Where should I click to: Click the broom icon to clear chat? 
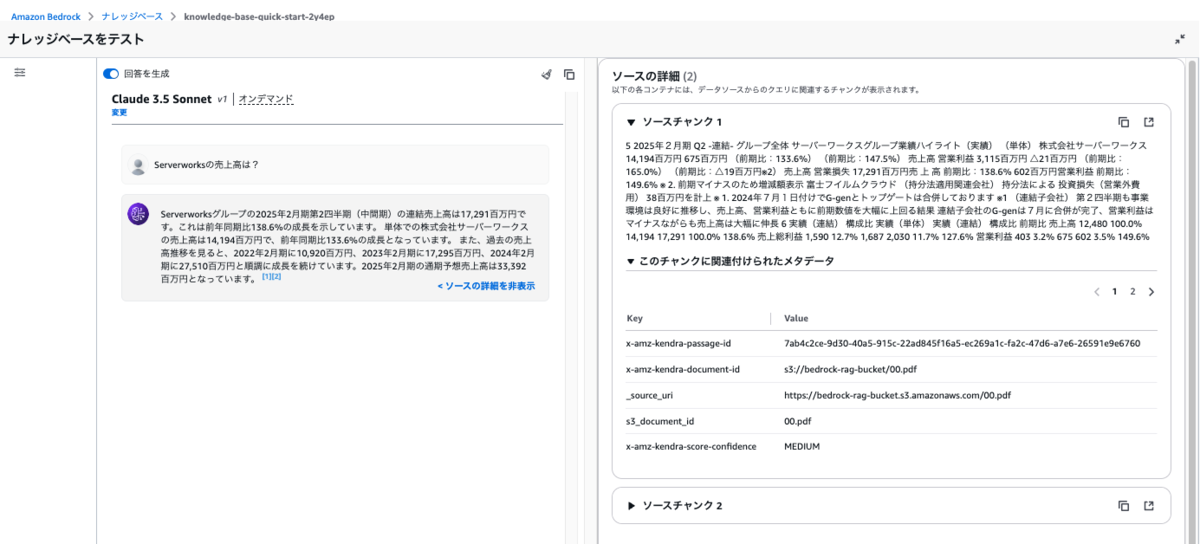pos(546,74)
